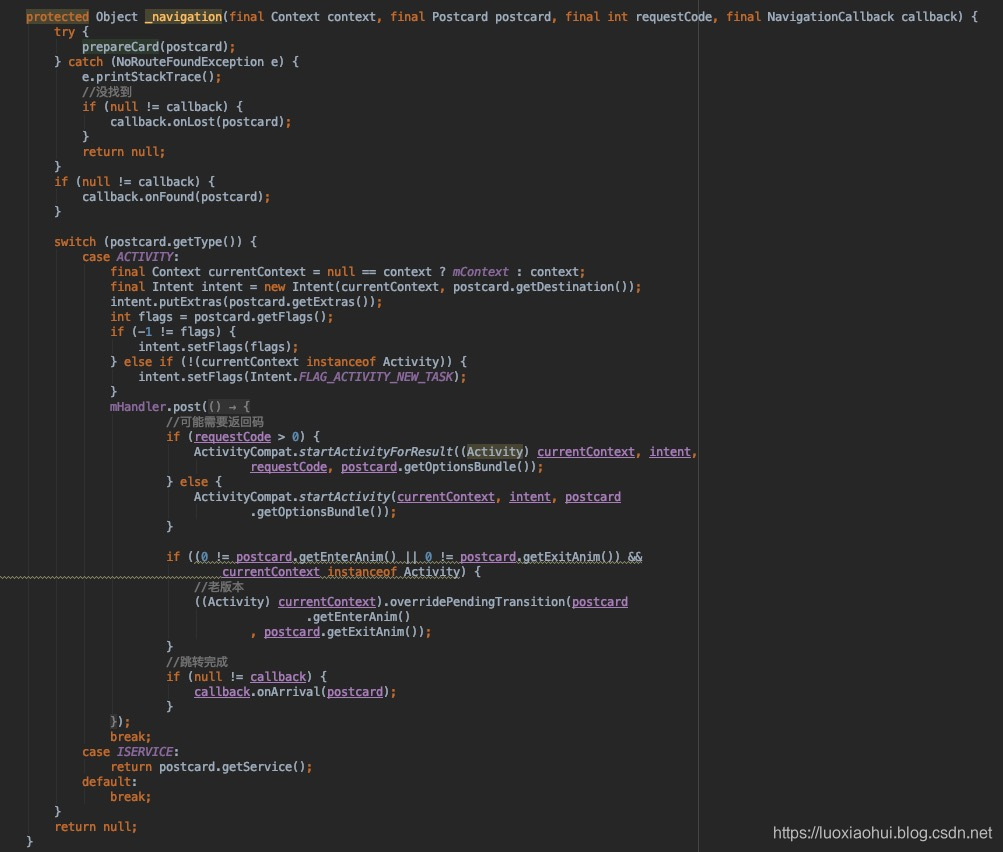
Task: Click 'if (requestCode > 0)' condition
Action: click(x=243, y=437)
